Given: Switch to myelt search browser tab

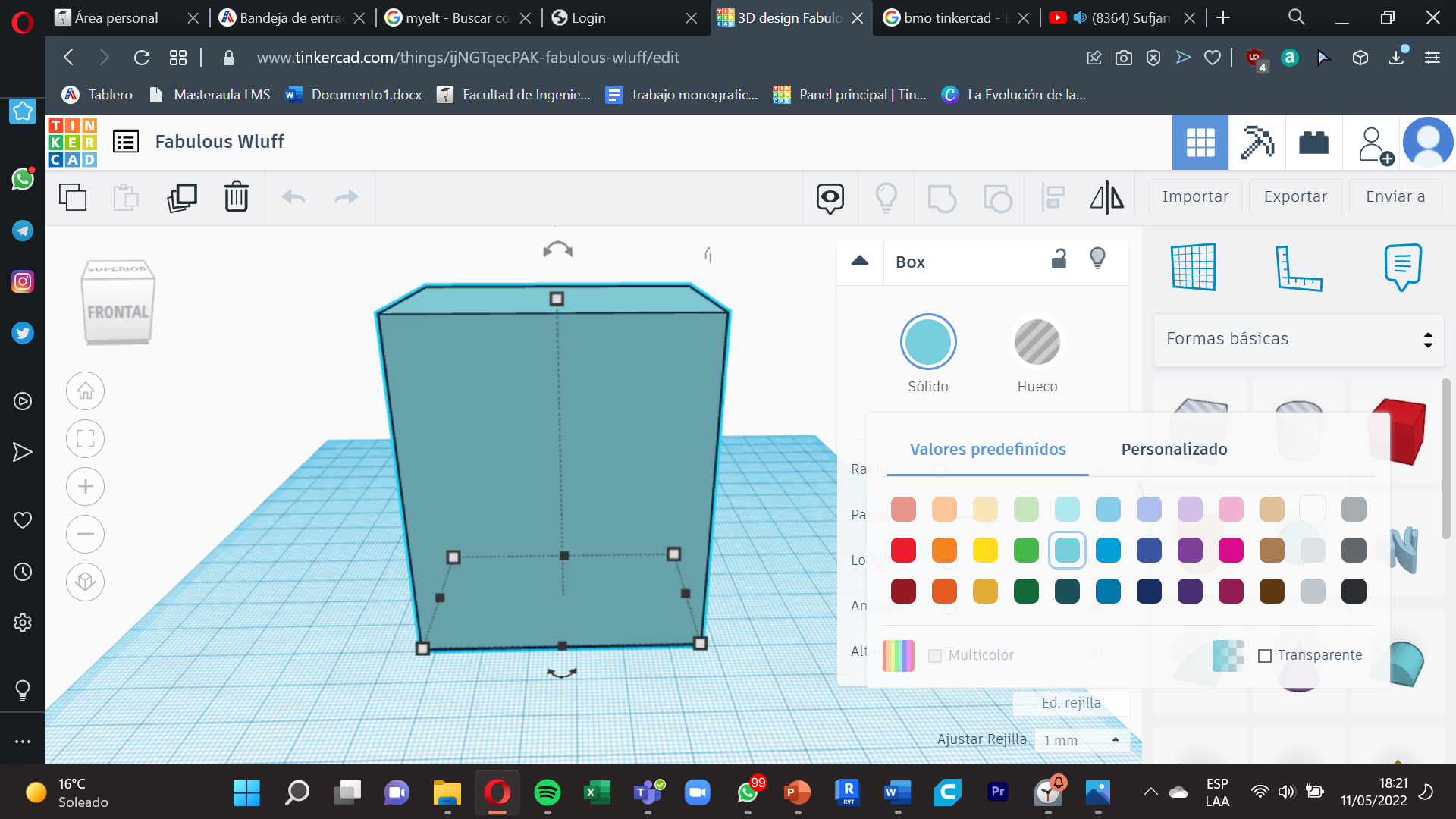Looking at the screenshot, I should point(457,18).
